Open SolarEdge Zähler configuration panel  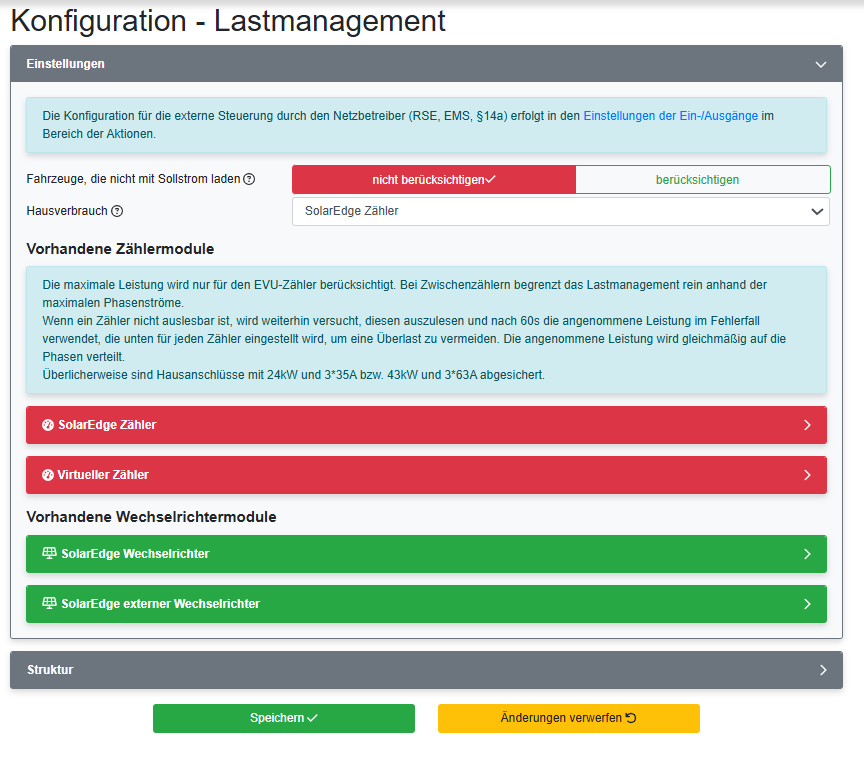pyautogui.click(x=426, y=424)
